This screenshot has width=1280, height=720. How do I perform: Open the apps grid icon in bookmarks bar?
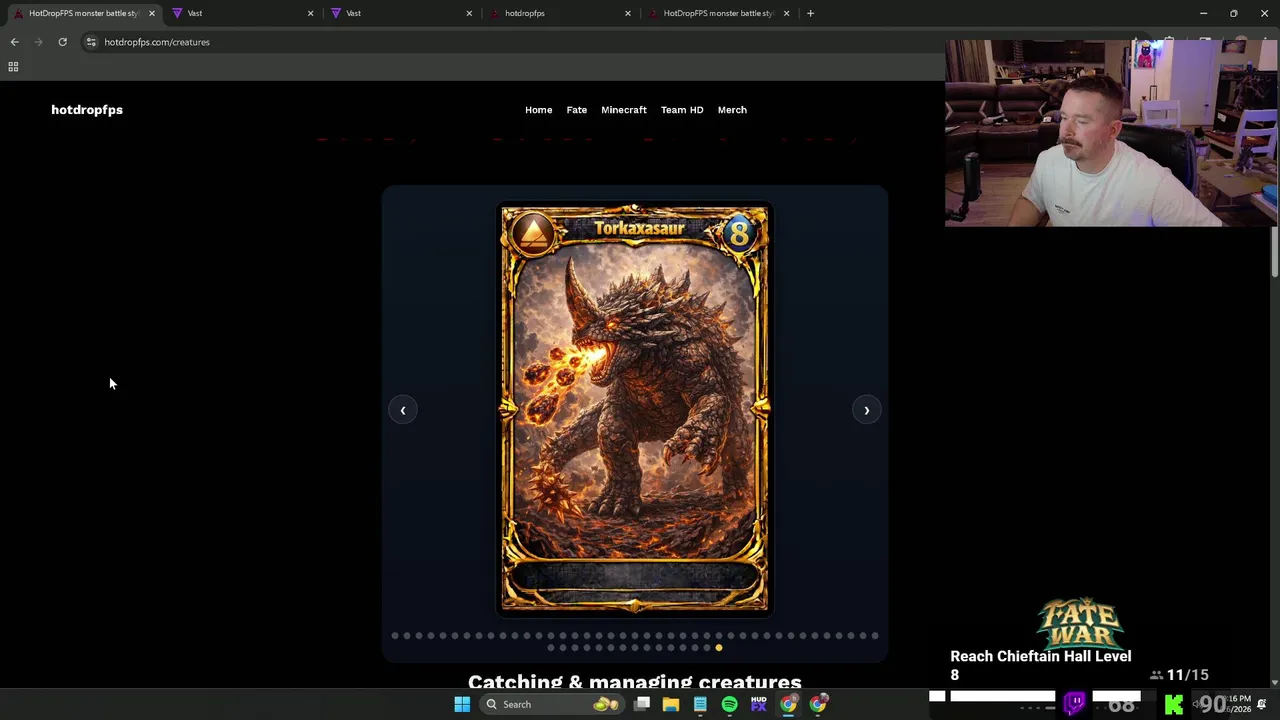[13, 67]
